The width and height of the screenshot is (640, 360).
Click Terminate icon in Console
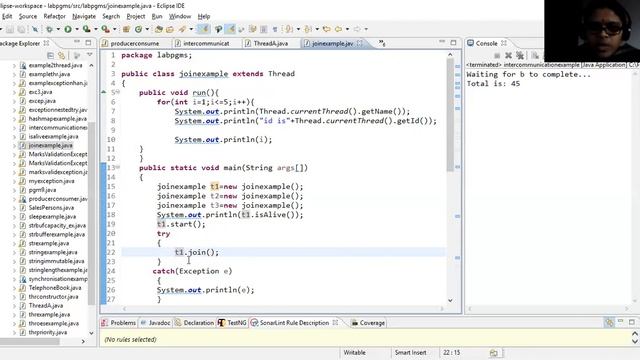(497, 55)
